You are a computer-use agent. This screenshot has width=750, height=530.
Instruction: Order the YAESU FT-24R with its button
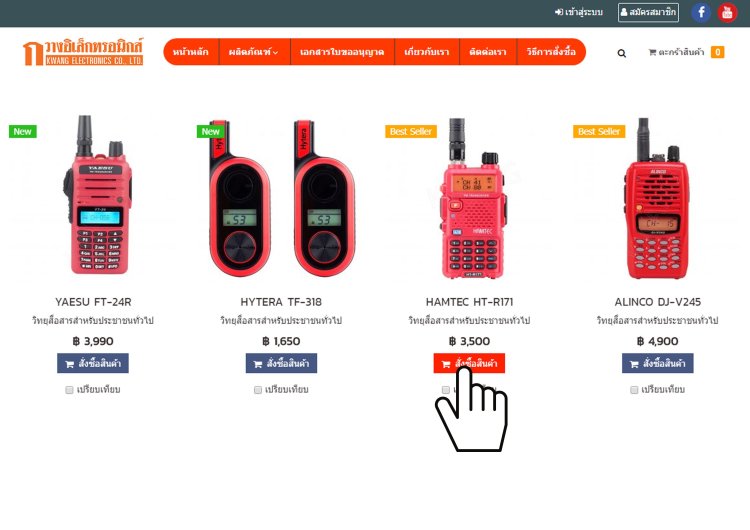[x=93, y=364]
